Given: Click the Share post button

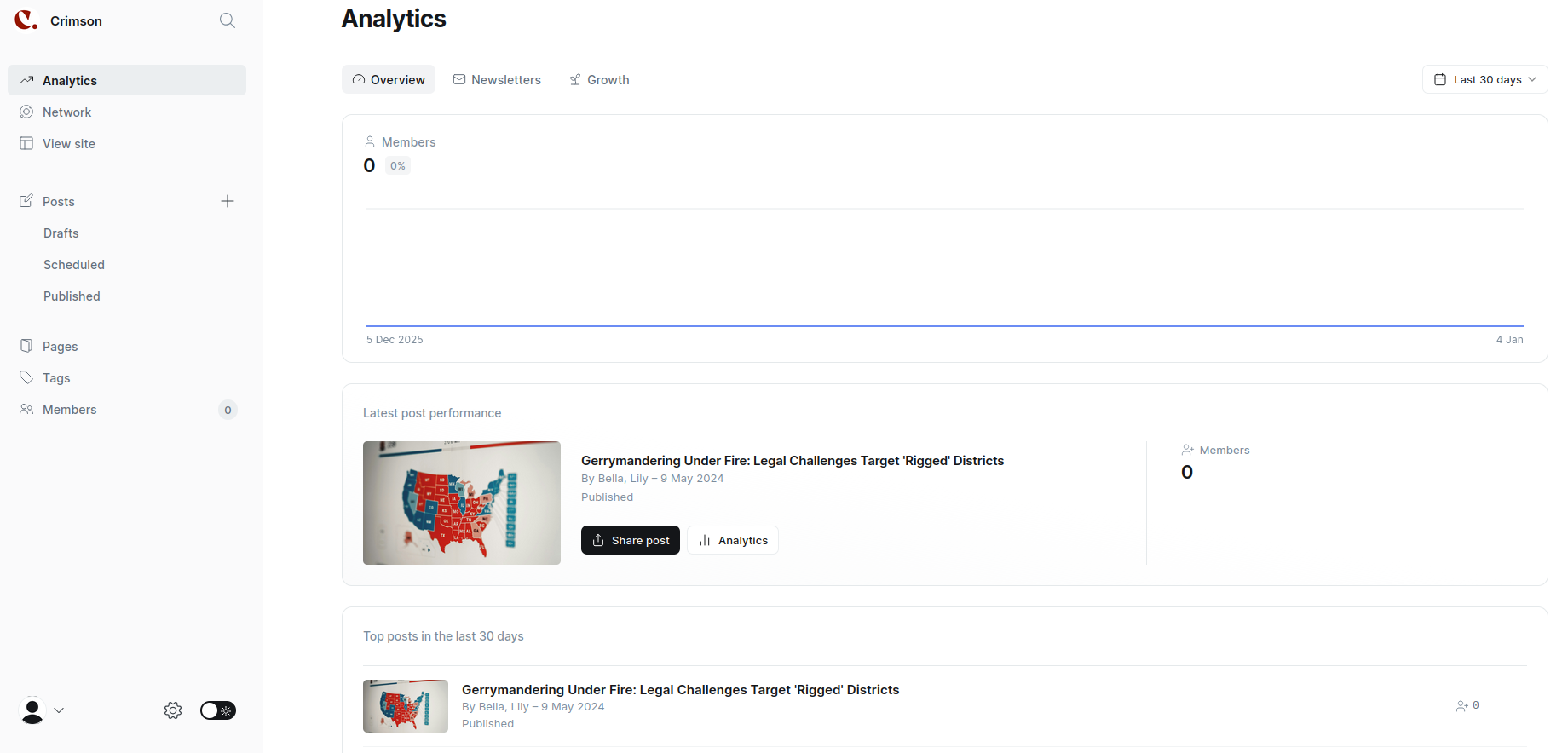Looking at the screenshot, I should coord(631,540).
